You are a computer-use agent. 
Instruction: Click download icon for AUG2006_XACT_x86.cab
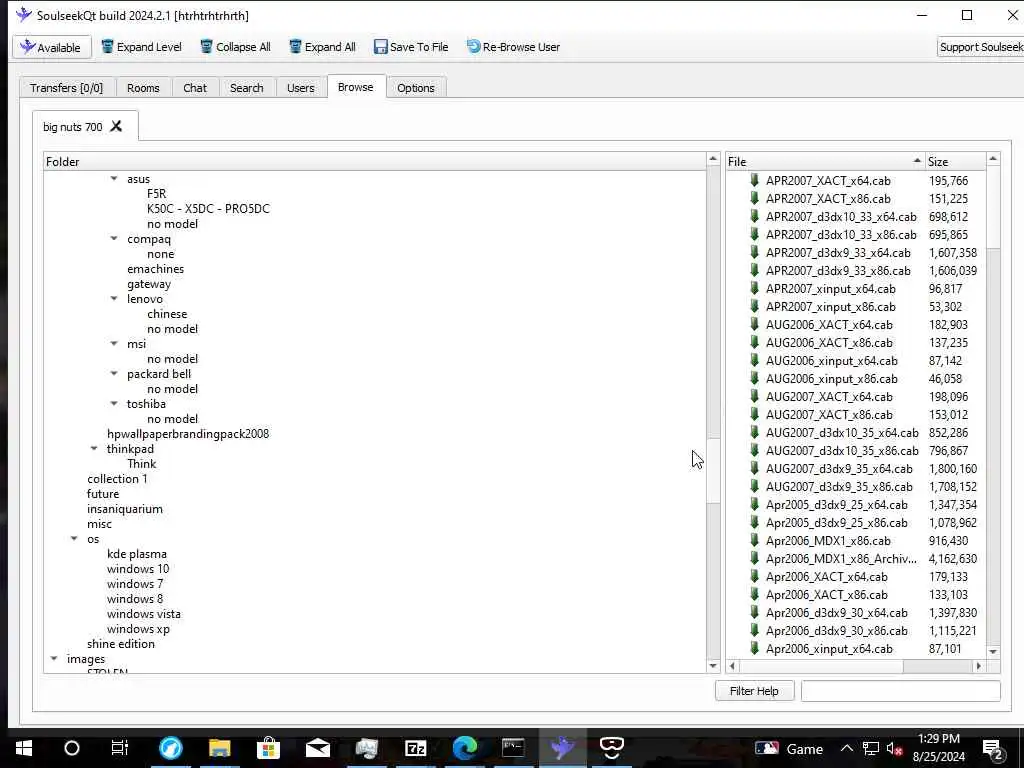pos(754,342)
